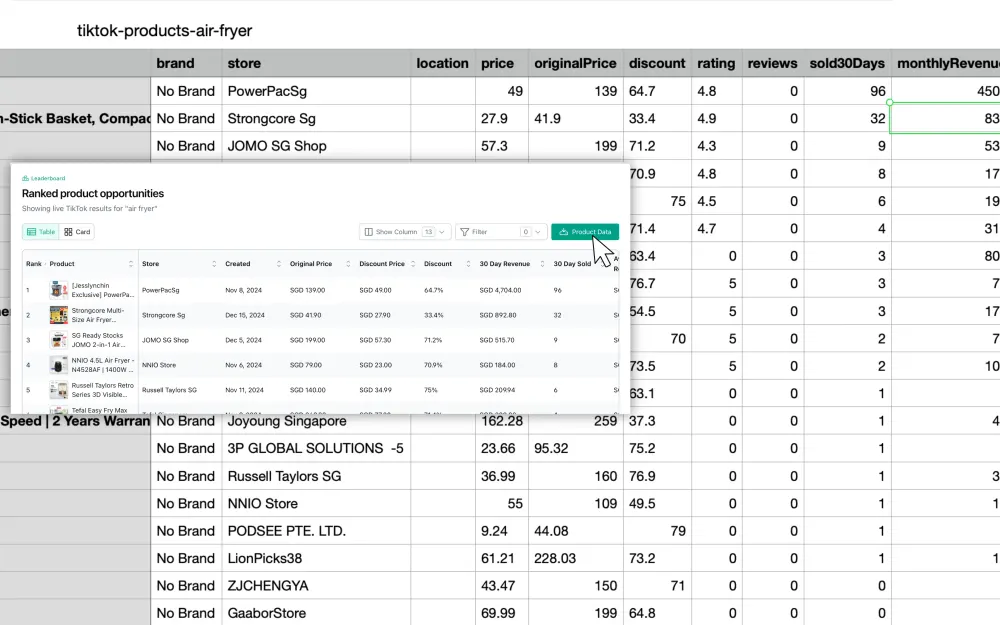Click the monthlyRevenue column header
1000x625 pixels.
point(946,63)
